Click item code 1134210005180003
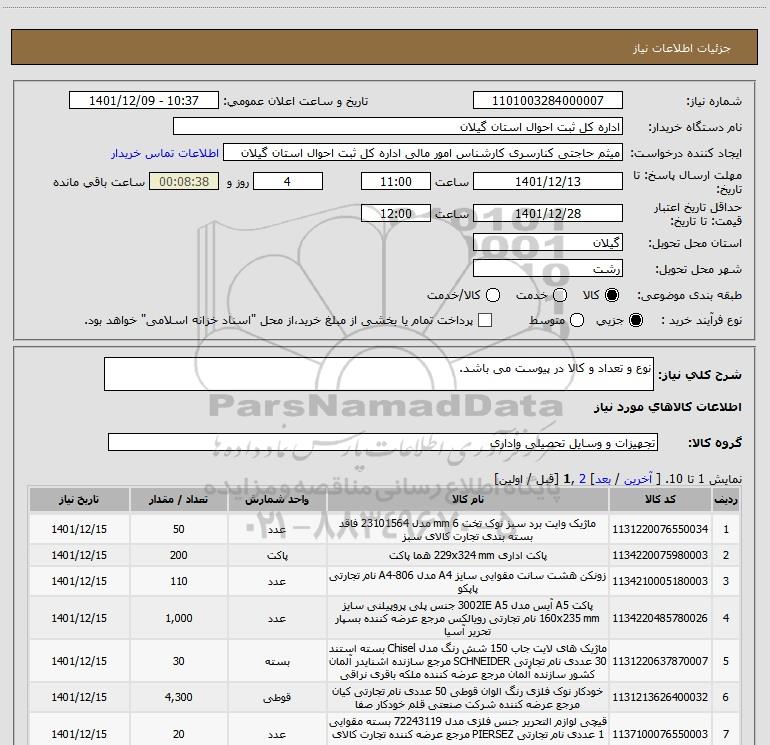Image resolution: width=770 pixels, height=745 pixels. click(660, 581)
